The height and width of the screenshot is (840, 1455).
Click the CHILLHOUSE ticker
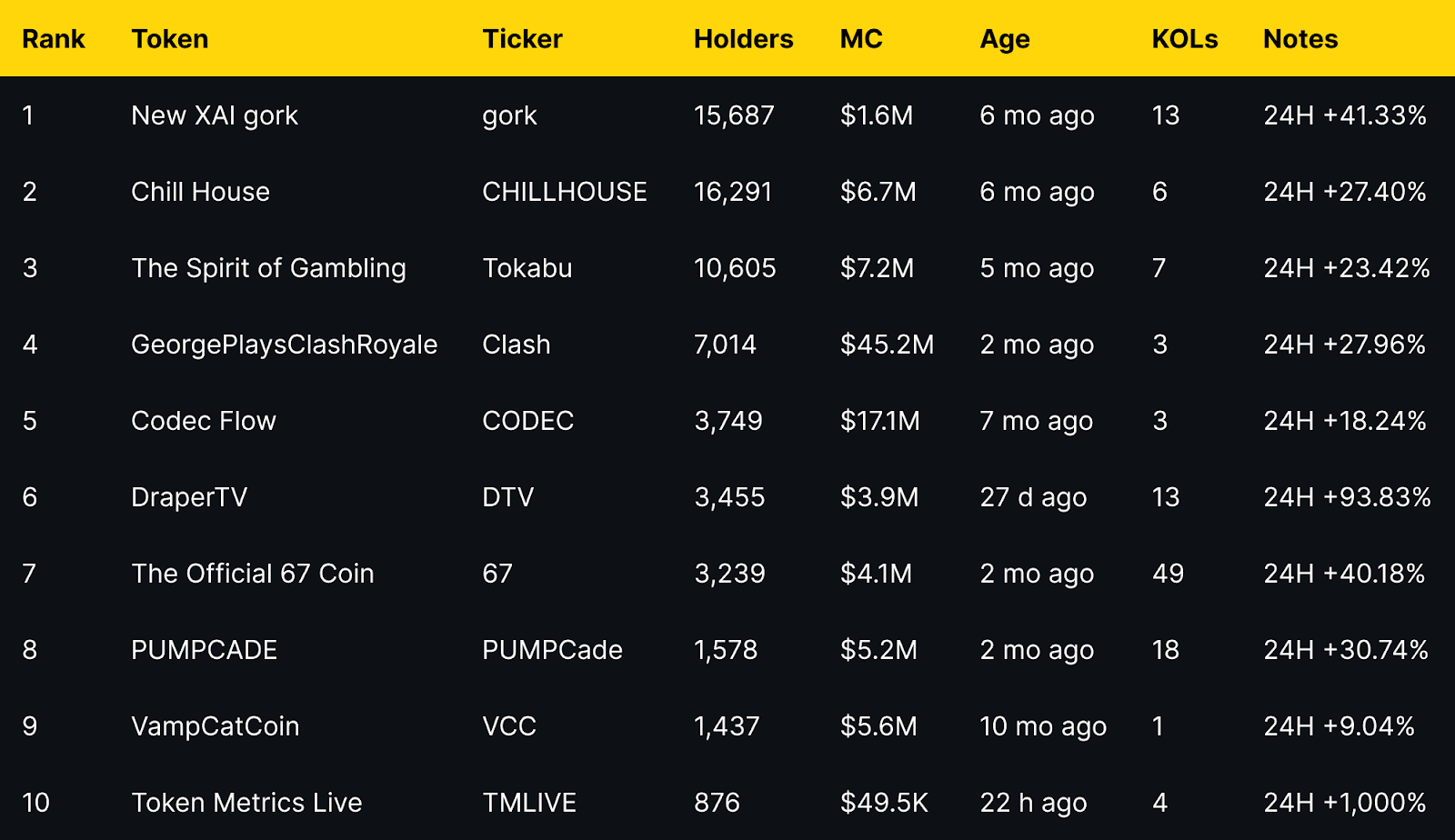click(565, 192)
